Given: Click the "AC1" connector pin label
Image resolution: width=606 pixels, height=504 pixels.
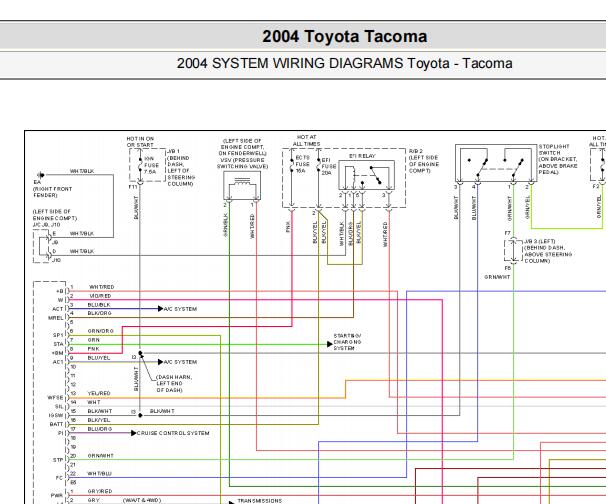Looking at the screenshot, I should click(x=58, y=362).
